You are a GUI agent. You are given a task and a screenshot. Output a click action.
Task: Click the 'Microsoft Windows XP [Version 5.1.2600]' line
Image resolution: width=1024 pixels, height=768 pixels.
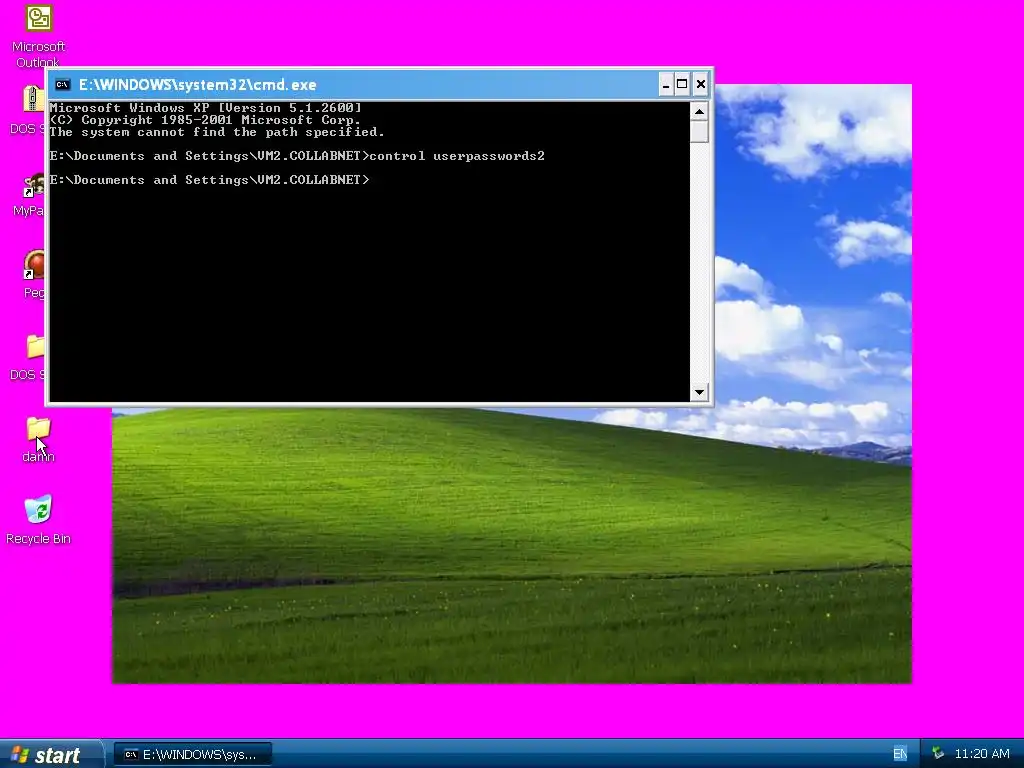pyautogui.click(x=206, y=108)
